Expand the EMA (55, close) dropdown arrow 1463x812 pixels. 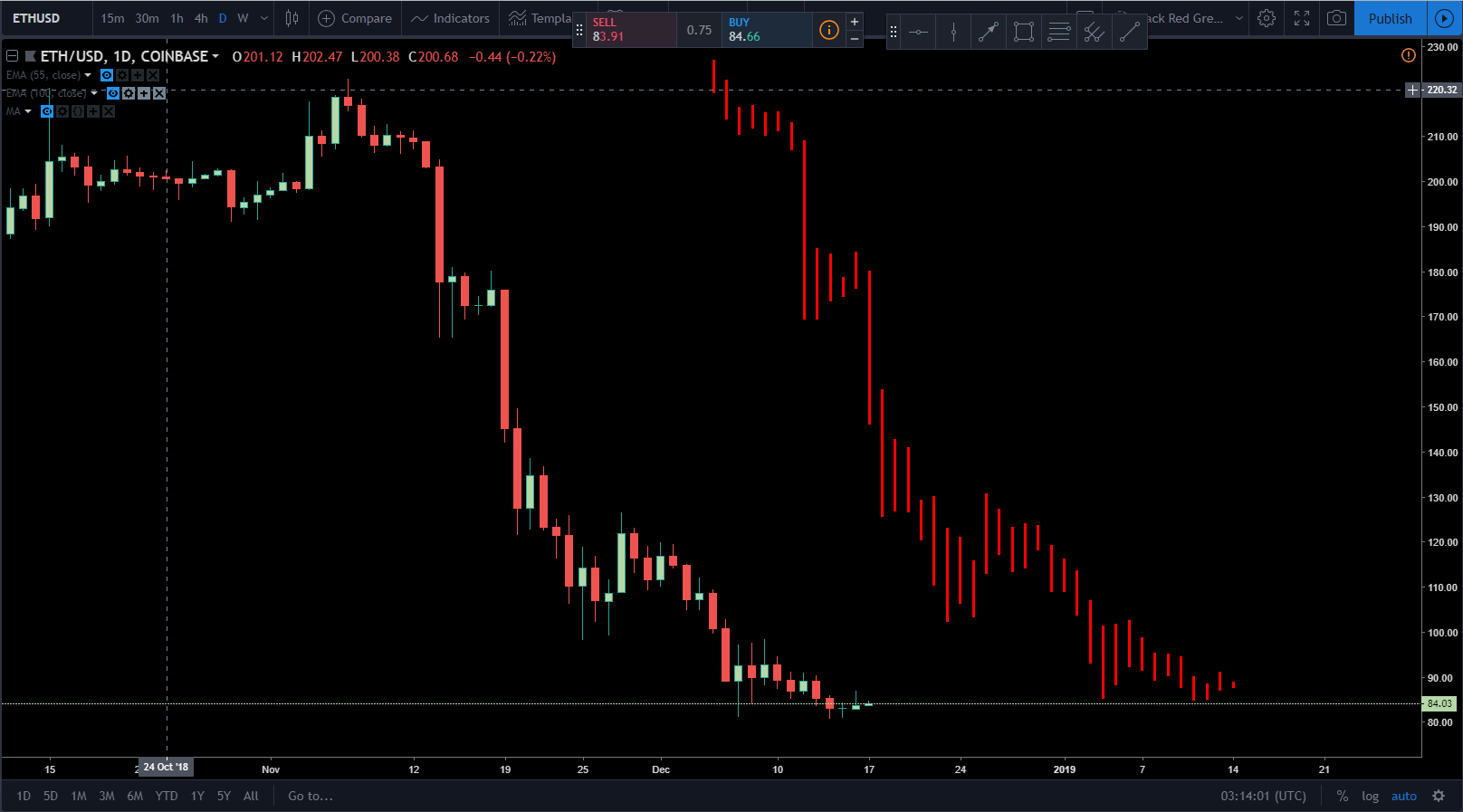(x=88, y=75)
